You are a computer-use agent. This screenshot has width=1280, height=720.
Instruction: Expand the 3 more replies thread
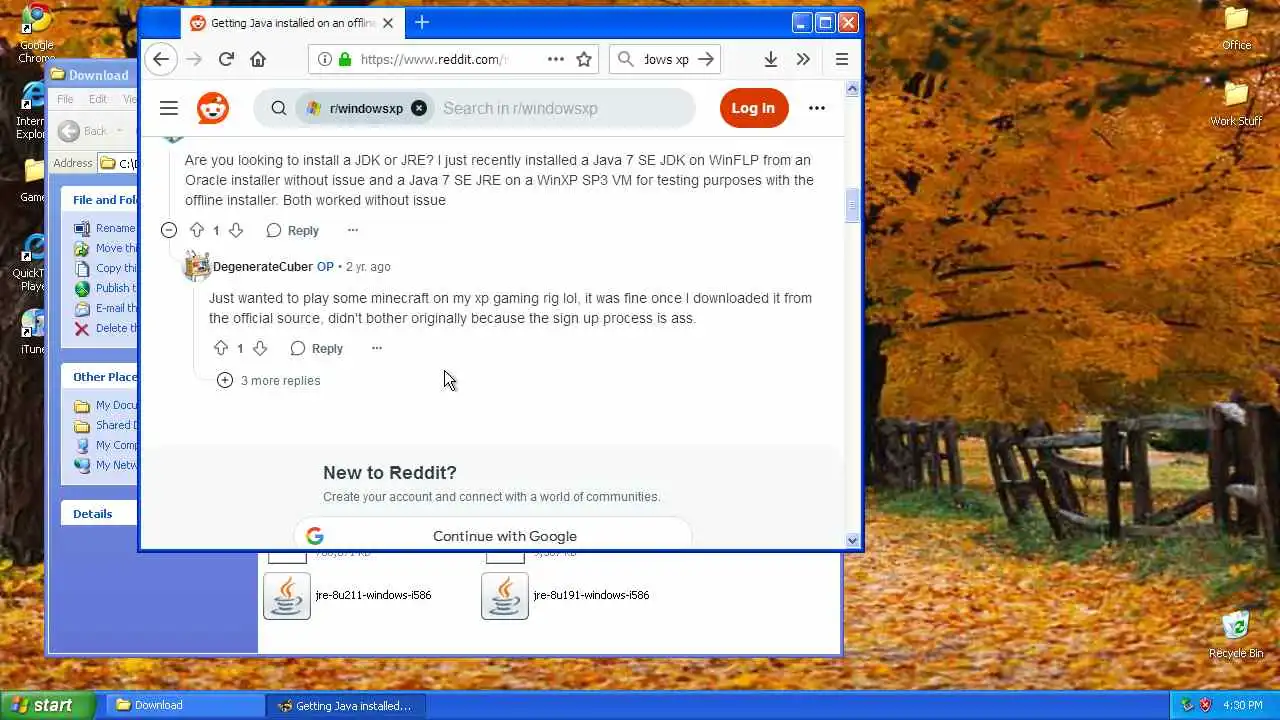(269, 380)
